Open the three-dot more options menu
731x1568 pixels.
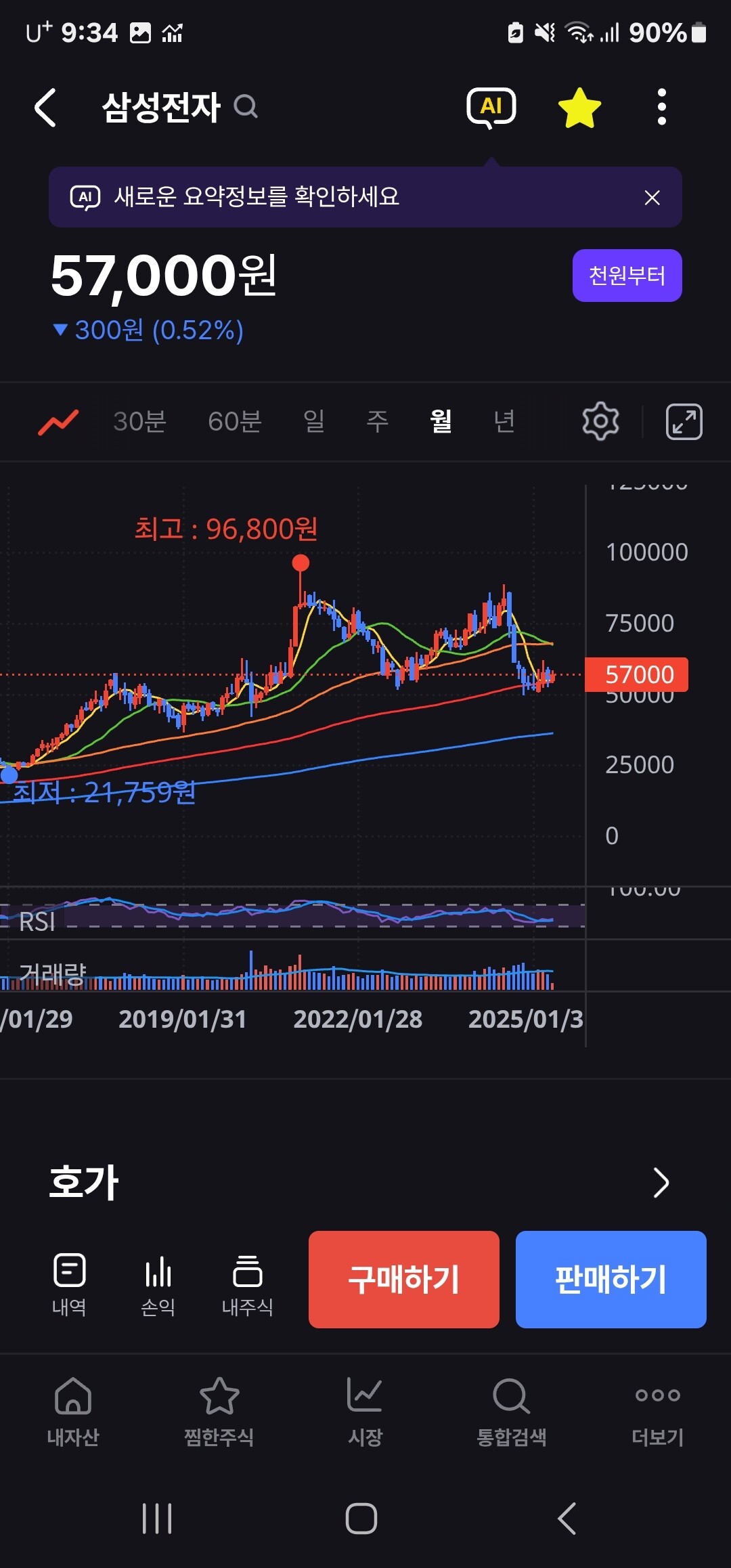662,107
